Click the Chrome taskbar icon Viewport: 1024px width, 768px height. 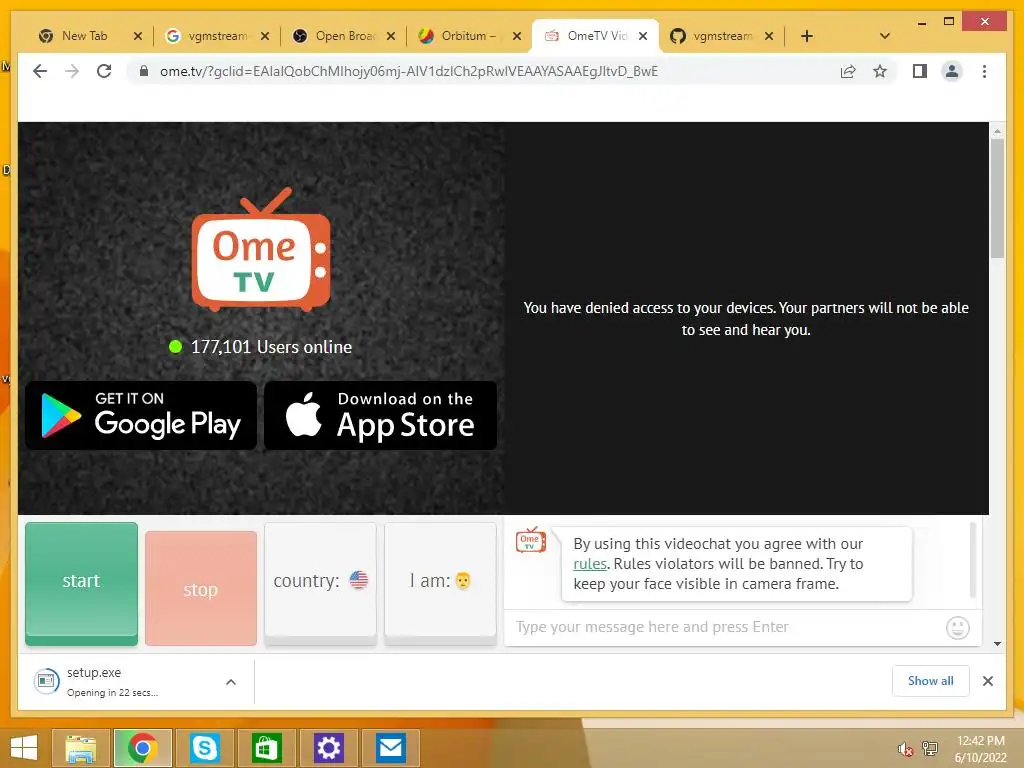(x=142, y=748)
